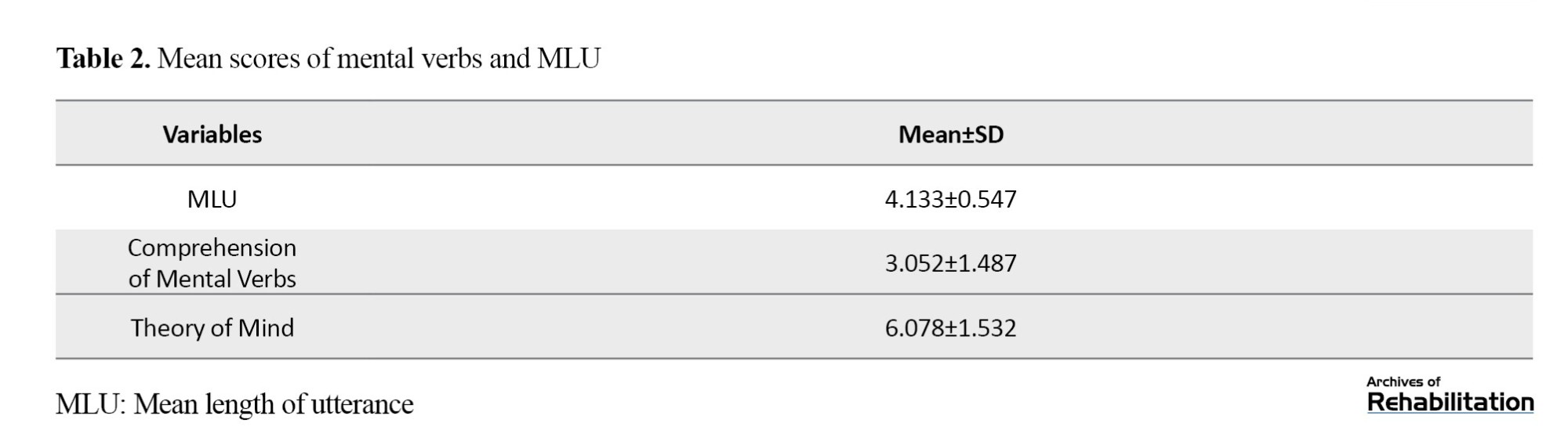Click the Rehabilitation word in logo
The width and height of the screenshot is (1568, 441).
pyautogui.click(x=1450, y=403)
